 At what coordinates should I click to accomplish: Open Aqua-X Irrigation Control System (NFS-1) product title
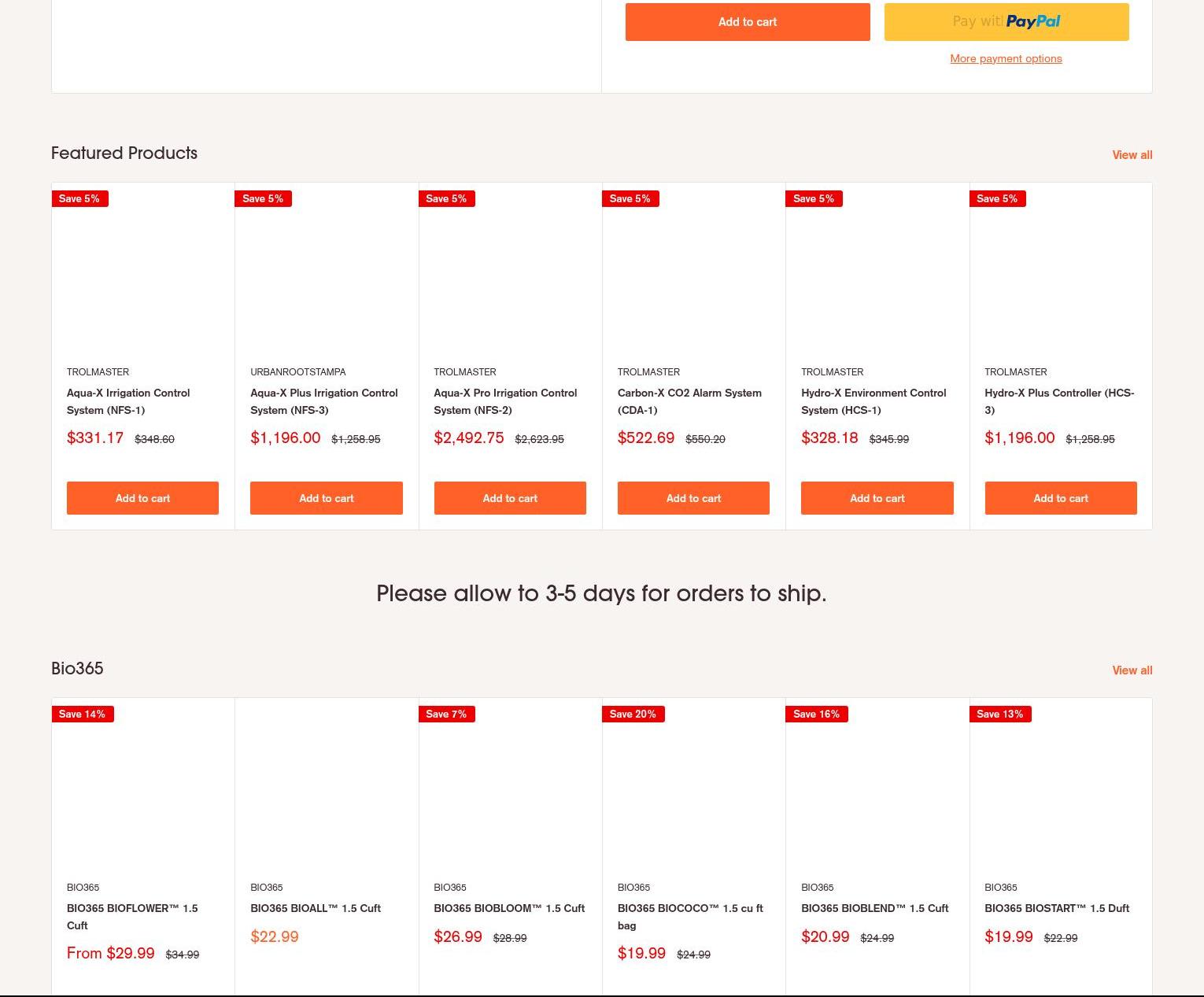click(x=128, y=401)
